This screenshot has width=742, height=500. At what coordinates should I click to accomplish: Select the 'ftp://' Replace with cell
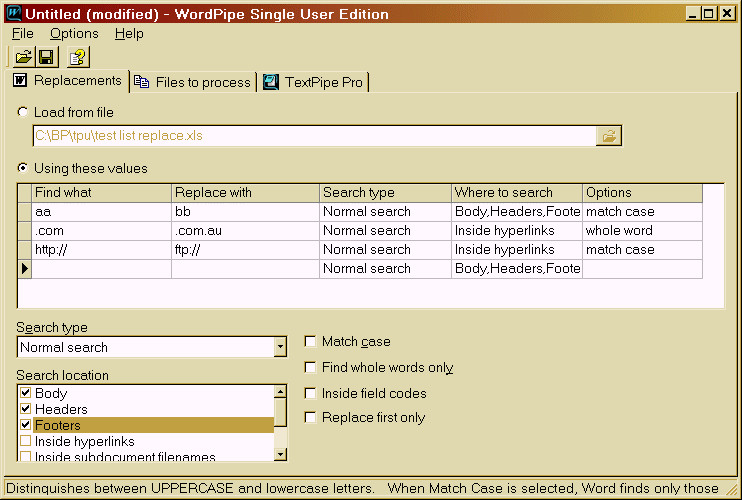[x=245, y=250]
